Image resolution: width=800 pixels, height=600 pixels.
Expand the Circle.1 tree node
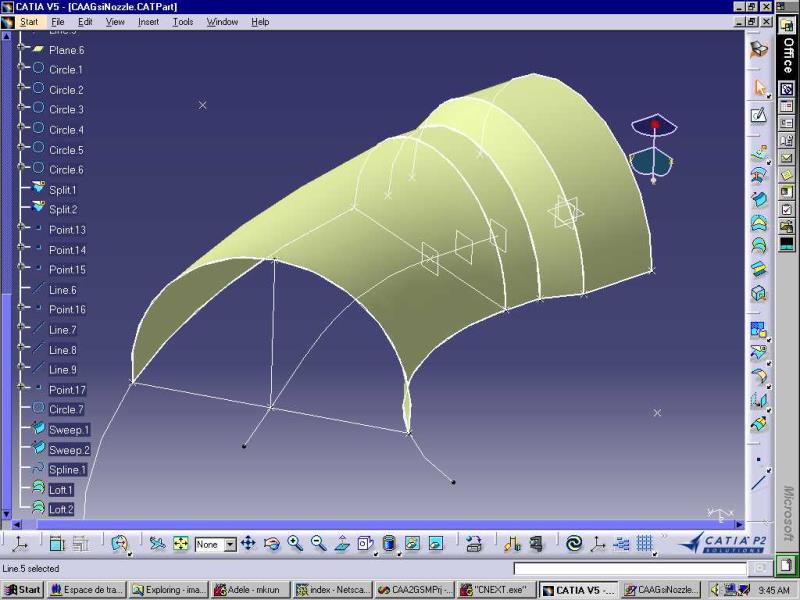click(20, 67)
